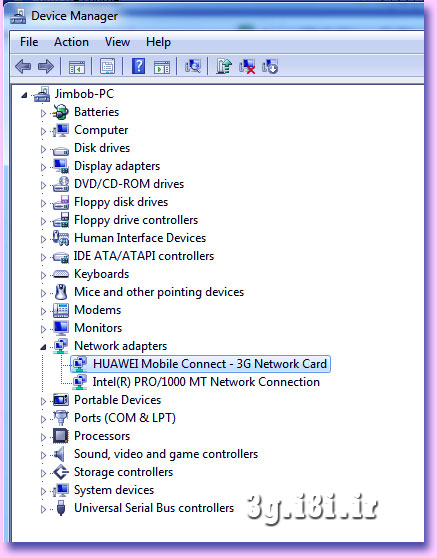Click Update driver software toolbar icon
Screen dimensions: 437x558
[224, 66]
